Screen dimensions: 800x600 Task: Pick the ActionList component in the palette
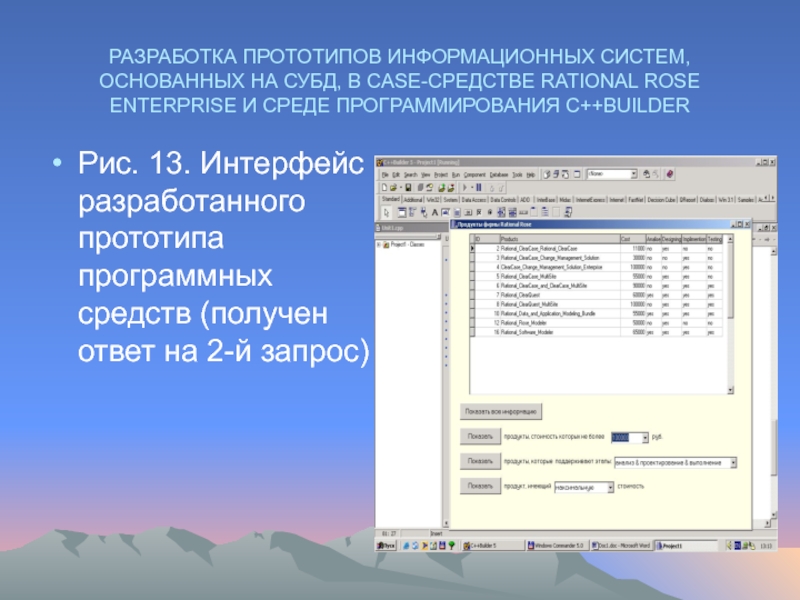[x=568, y=212]
